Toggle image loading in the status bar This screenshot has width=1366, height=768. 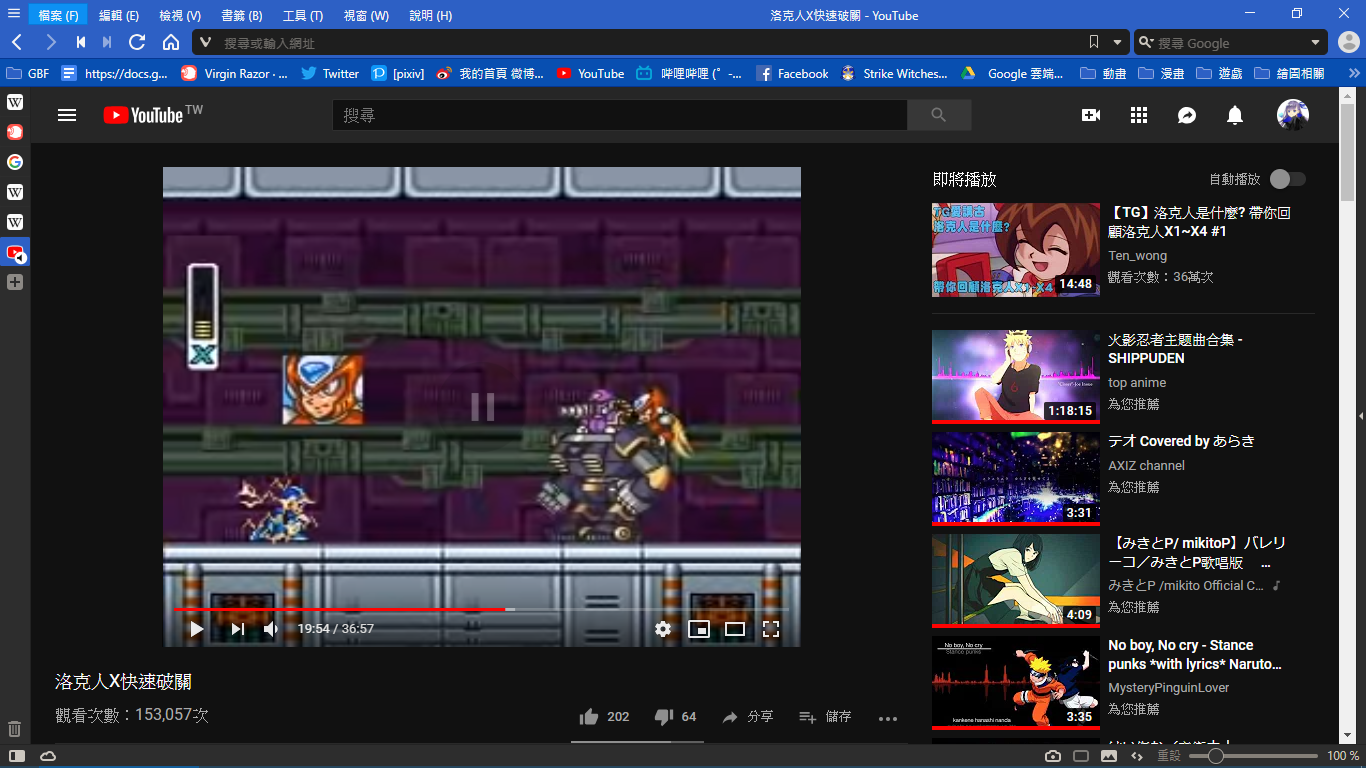(x=1109, y=756)
